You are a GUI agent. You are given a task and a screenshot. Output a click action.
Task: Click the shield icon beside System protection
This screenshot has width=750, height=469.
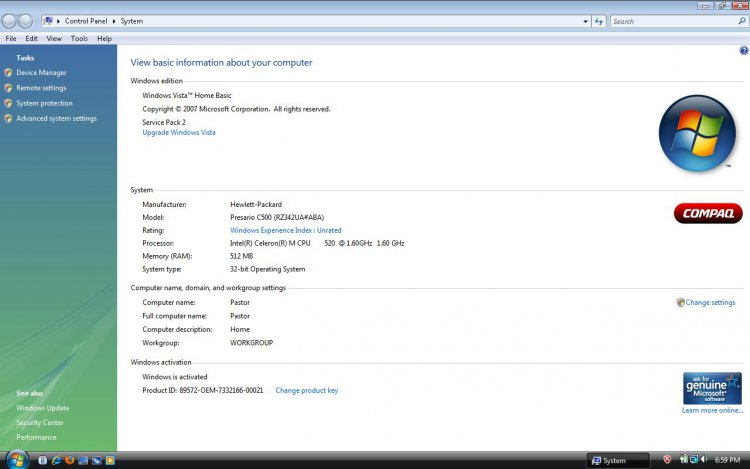[8, 103]
